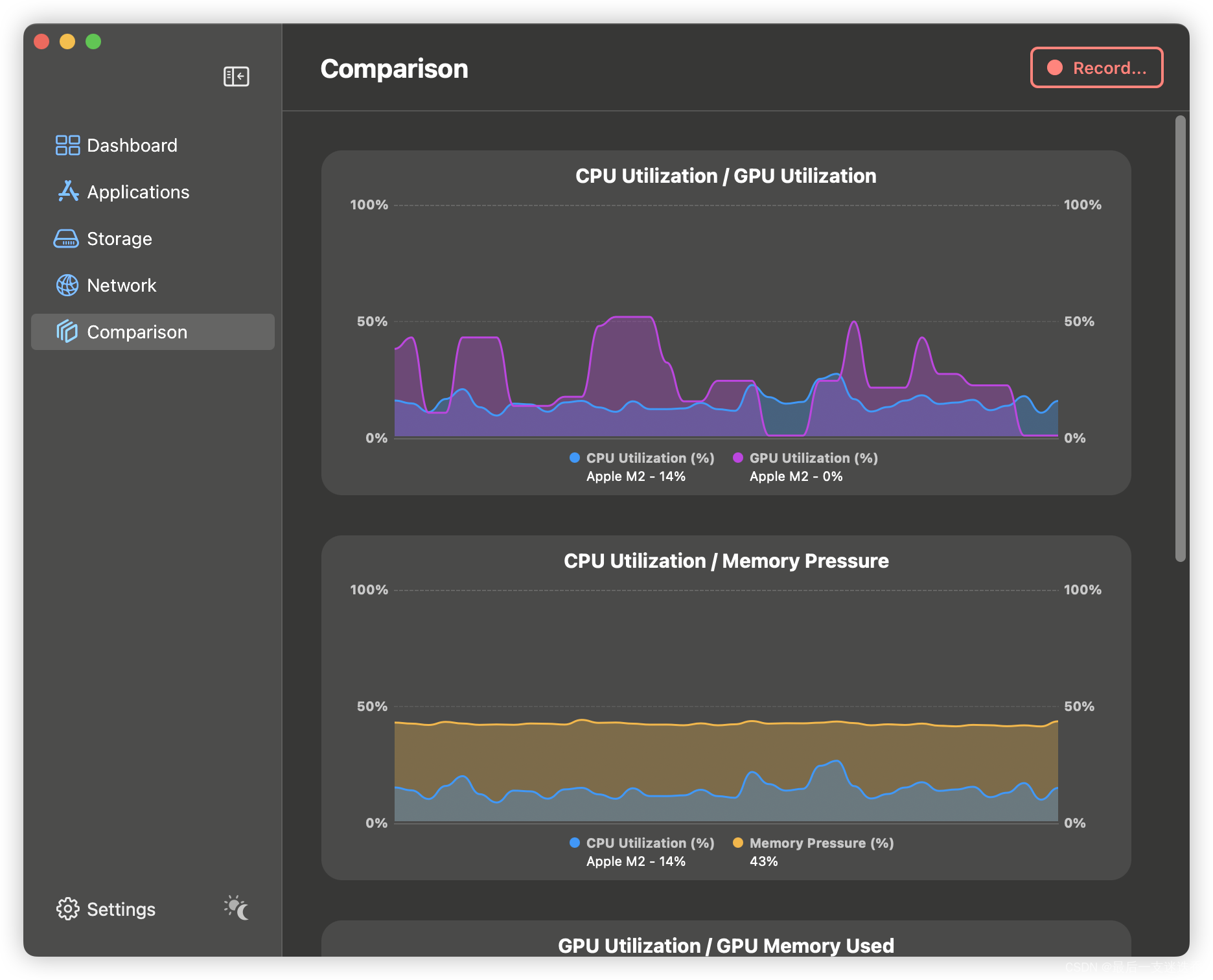The image size is (1213, 980).
Task: Go to the Storage section
Action: tap(153, 239)
